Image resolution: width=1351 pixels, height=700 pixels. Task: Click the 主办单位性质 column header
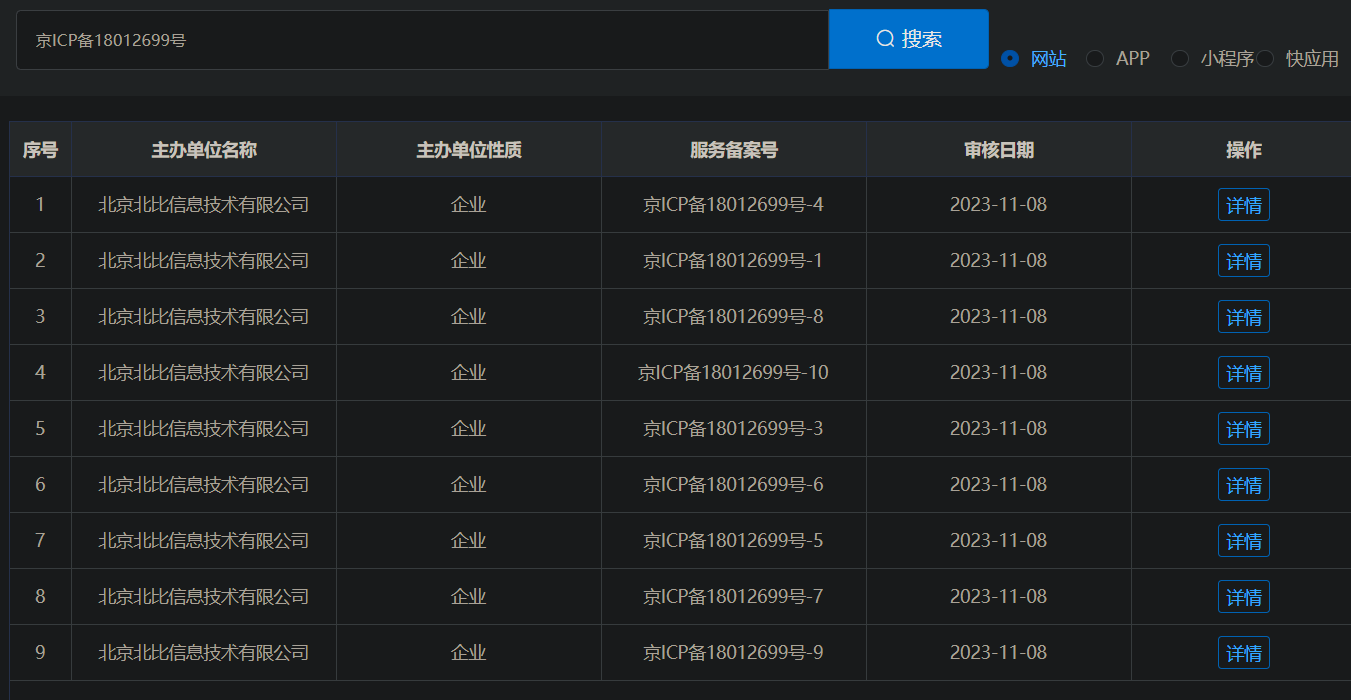tap(469, 150)
